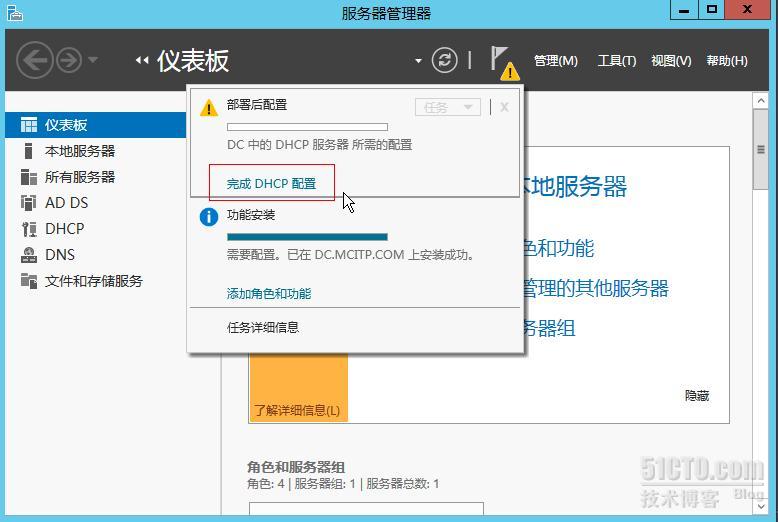Click the refresh icon in header
Viewport: 778px width, 522px height.
[444, 60]
